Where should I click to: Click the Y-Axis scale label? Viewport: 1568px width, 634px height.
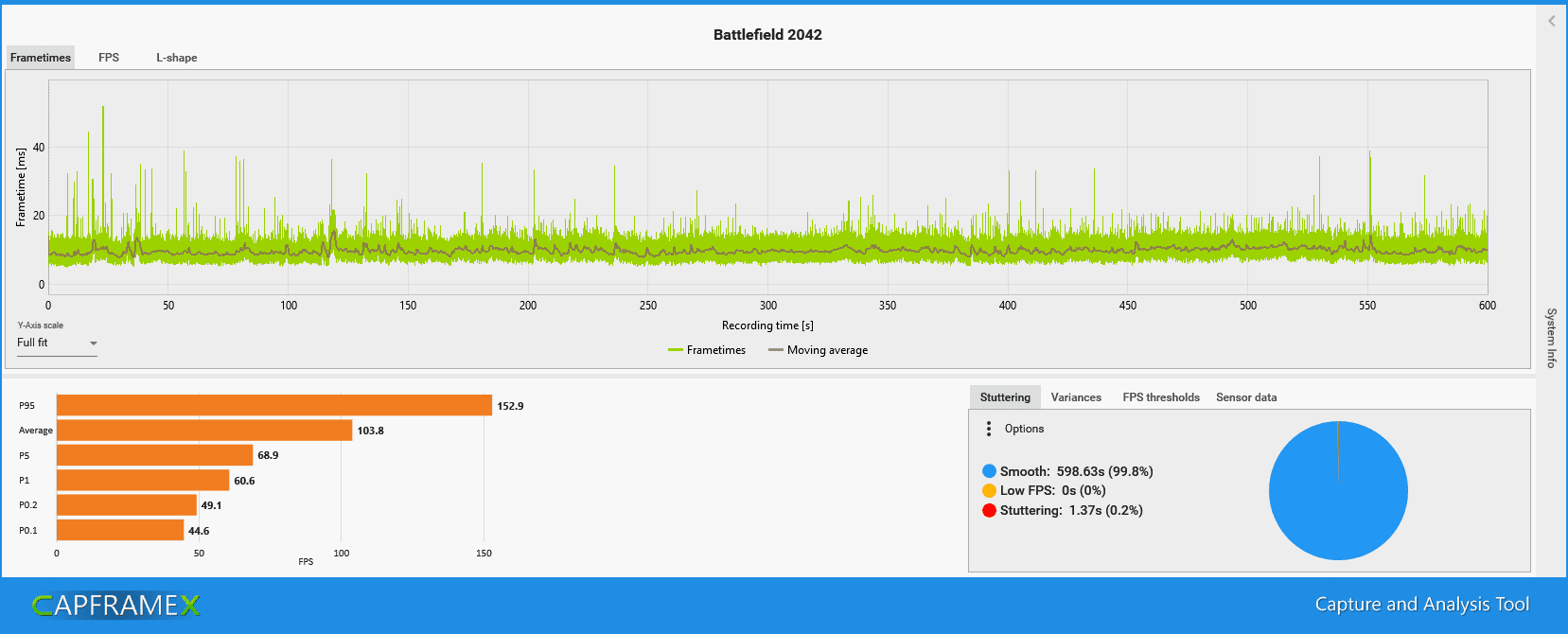[41, 326]
